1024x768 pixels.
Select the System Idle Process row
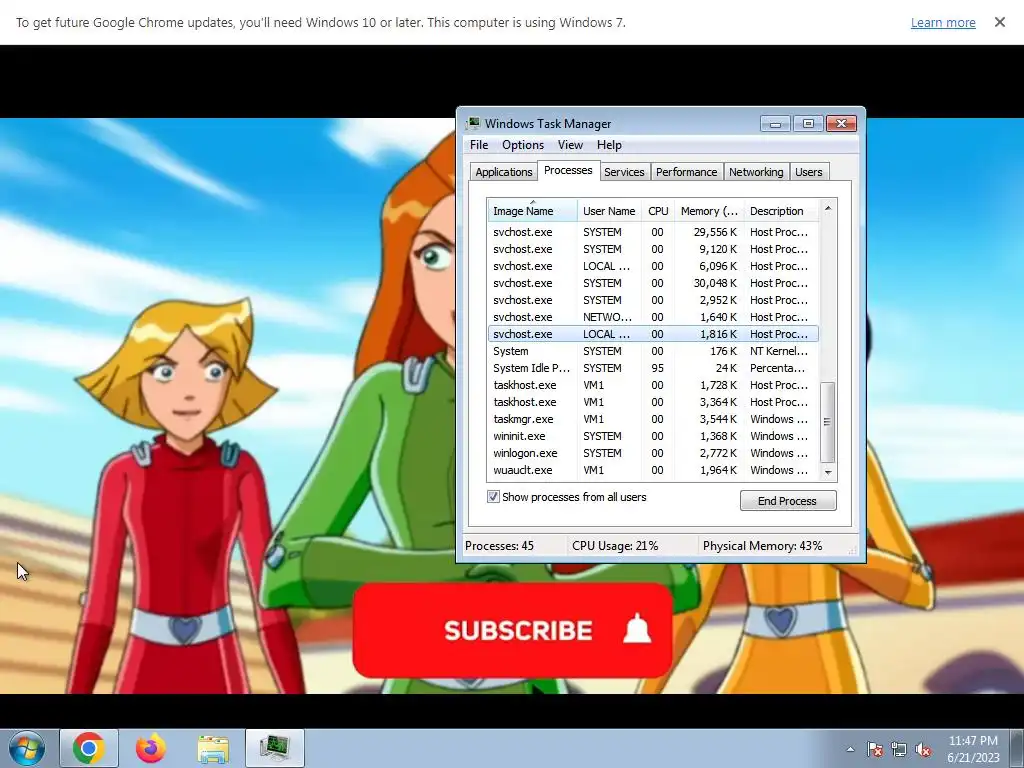pos(653,368)
